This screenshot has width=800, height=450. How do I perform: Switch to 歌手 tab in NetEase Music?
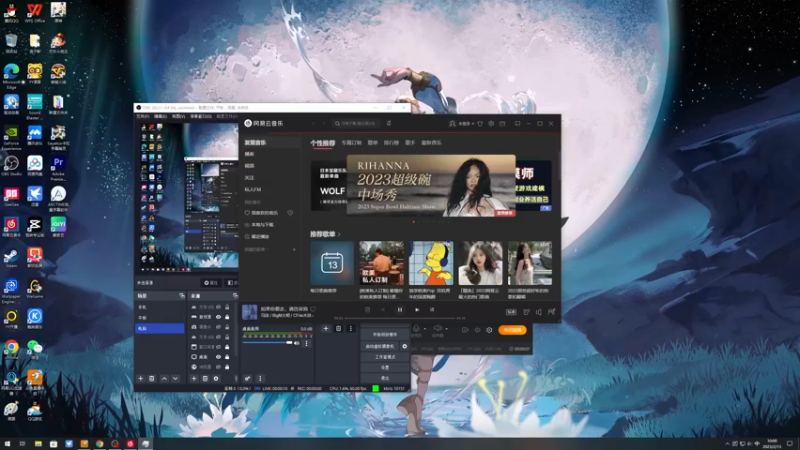point(410,143)
